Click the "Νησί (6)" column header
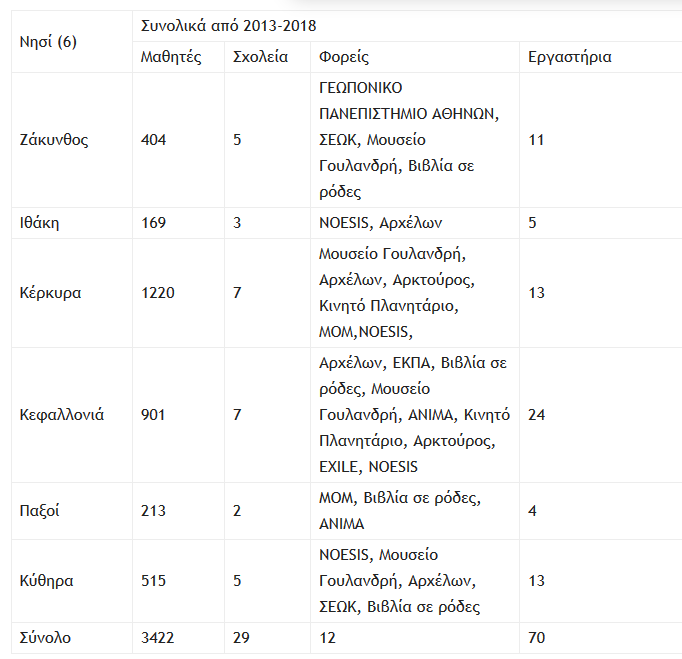 click(x=48, y=41)
